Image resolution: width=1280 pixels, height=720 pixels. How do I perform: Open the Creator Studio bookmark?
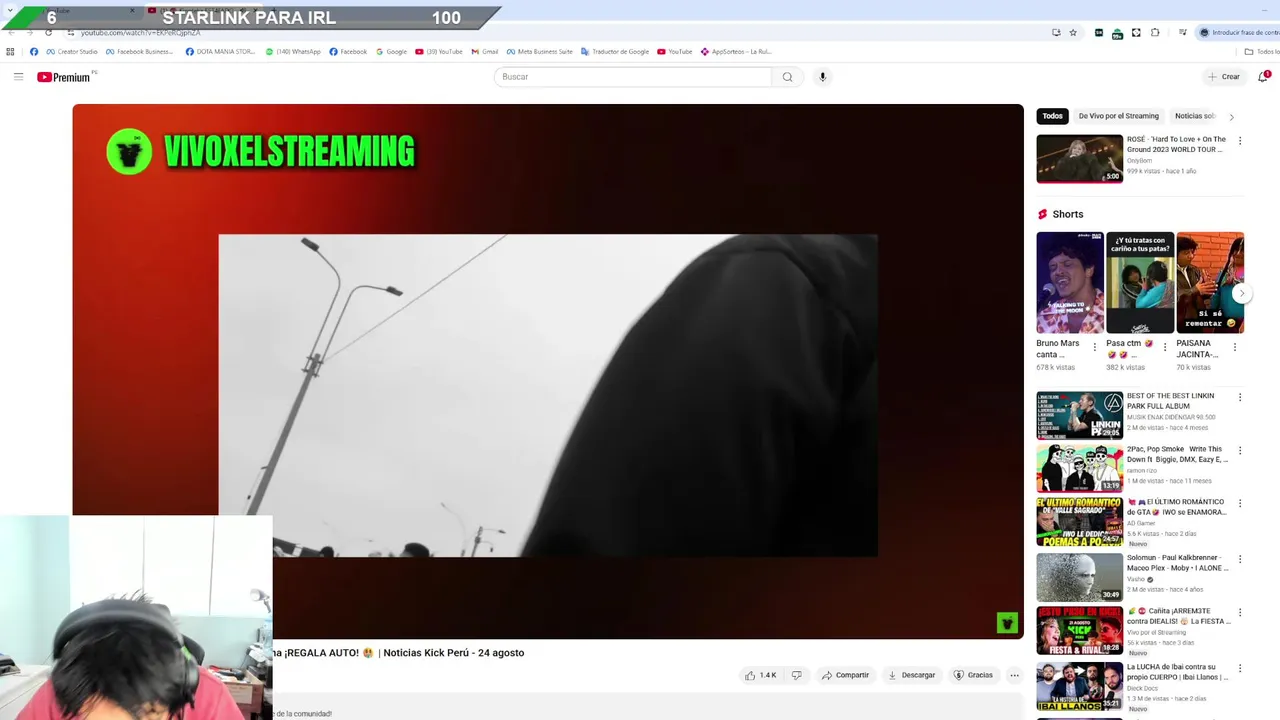(72, 52)
